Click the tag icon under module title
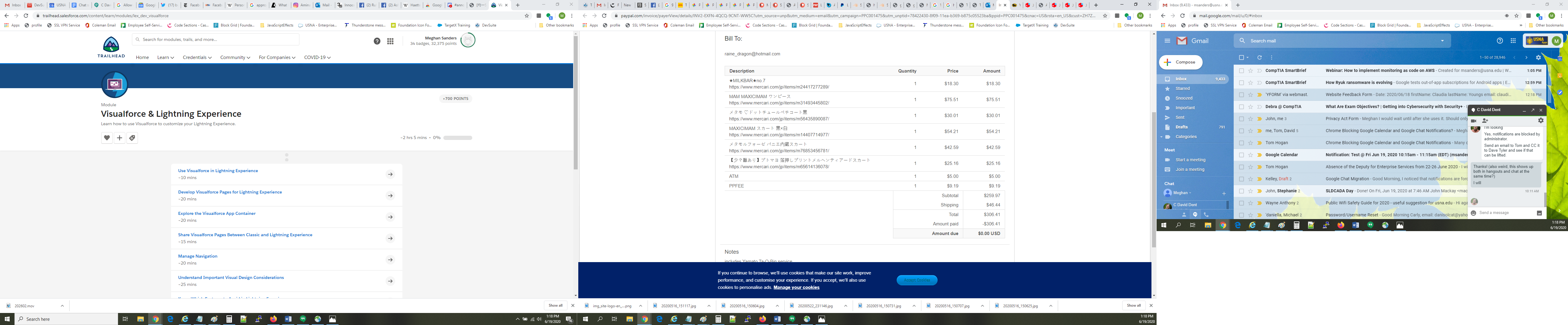Screen dimensions: 1568x325 132,138
